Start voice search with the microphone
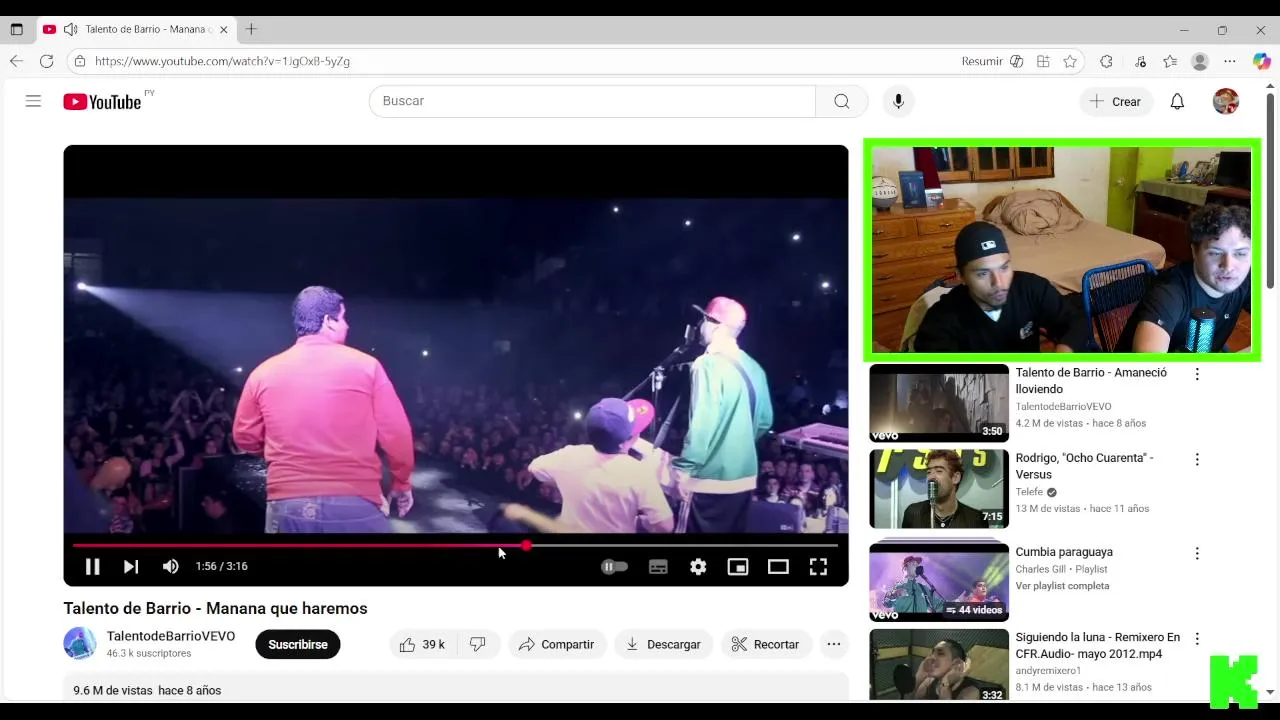Image resolution: width=1280 pixels, height=720 pixels. click(x=898, y=101)
